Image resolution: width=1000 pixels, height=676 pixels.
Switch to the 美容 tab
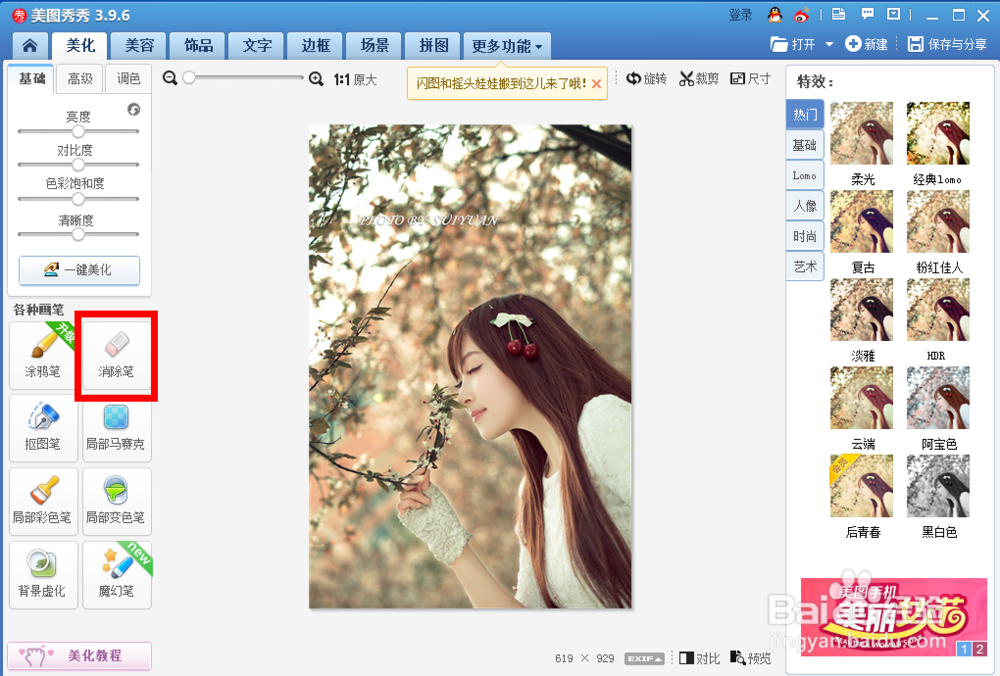139,45
